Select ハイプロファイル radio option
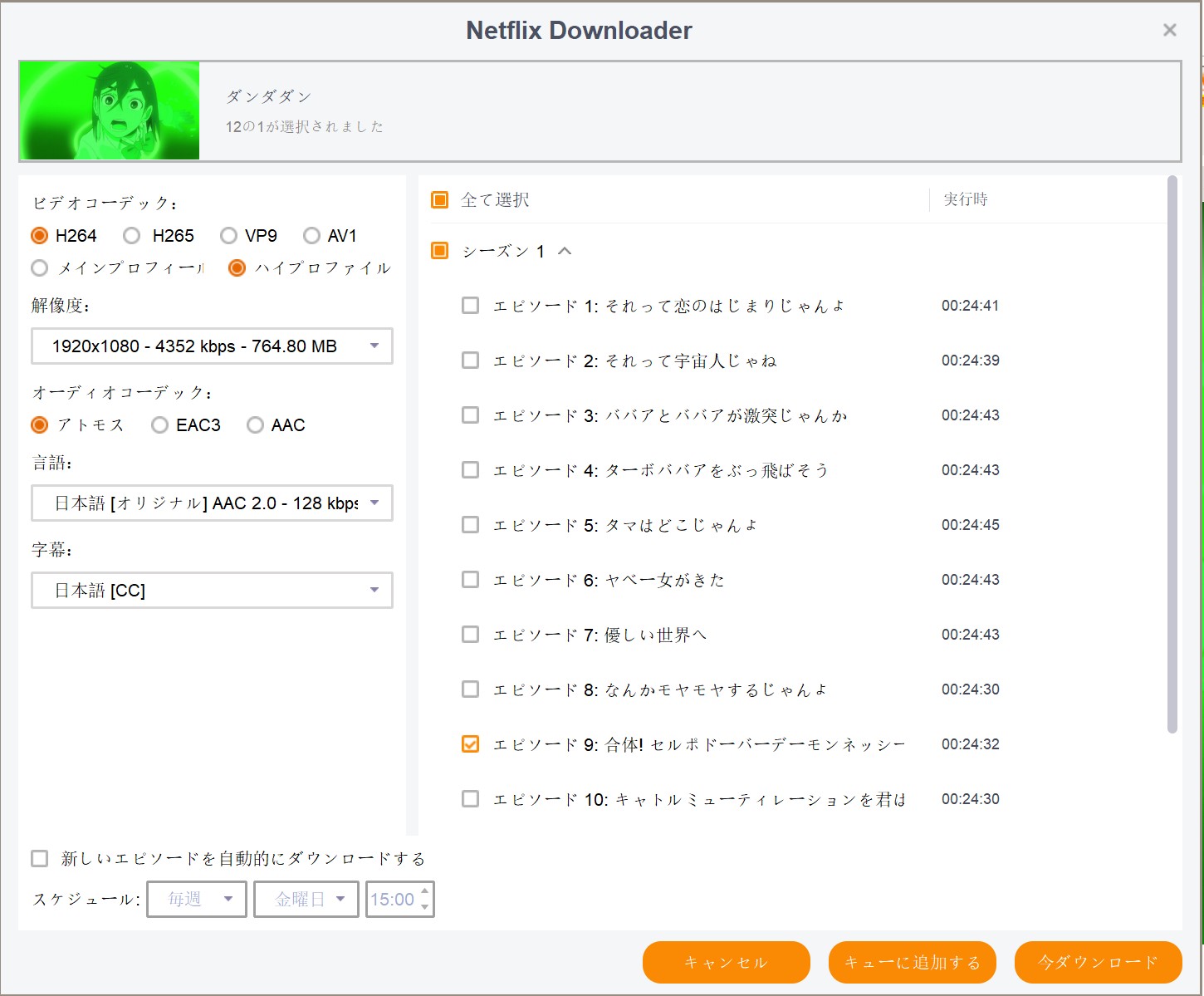This screenshot has height=996, width=1204. (x=237, y=268)
